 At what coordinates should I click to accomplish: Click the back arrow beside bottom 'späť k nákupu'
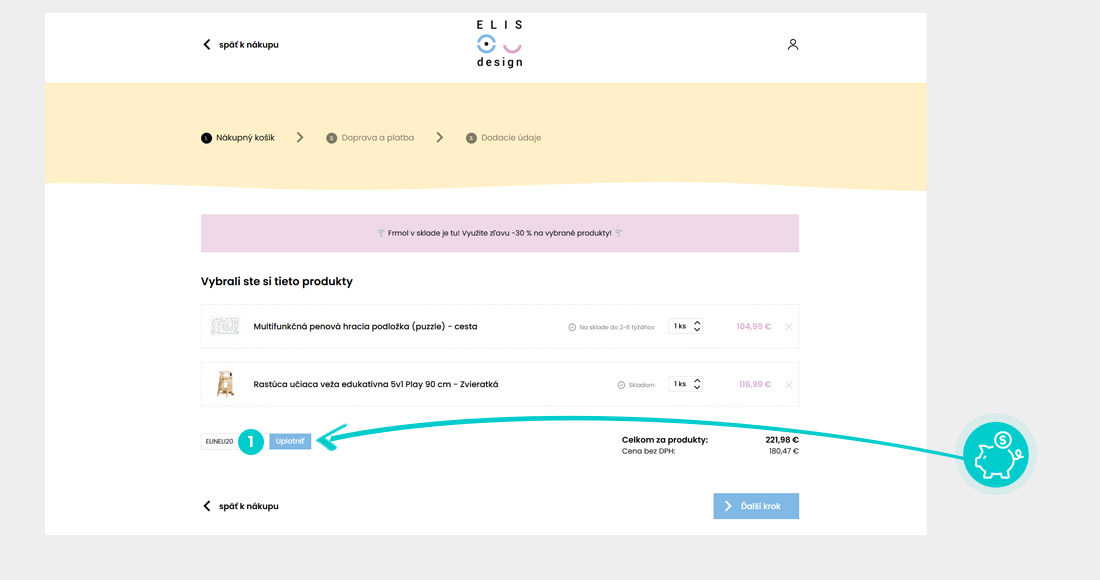[206, 506]
